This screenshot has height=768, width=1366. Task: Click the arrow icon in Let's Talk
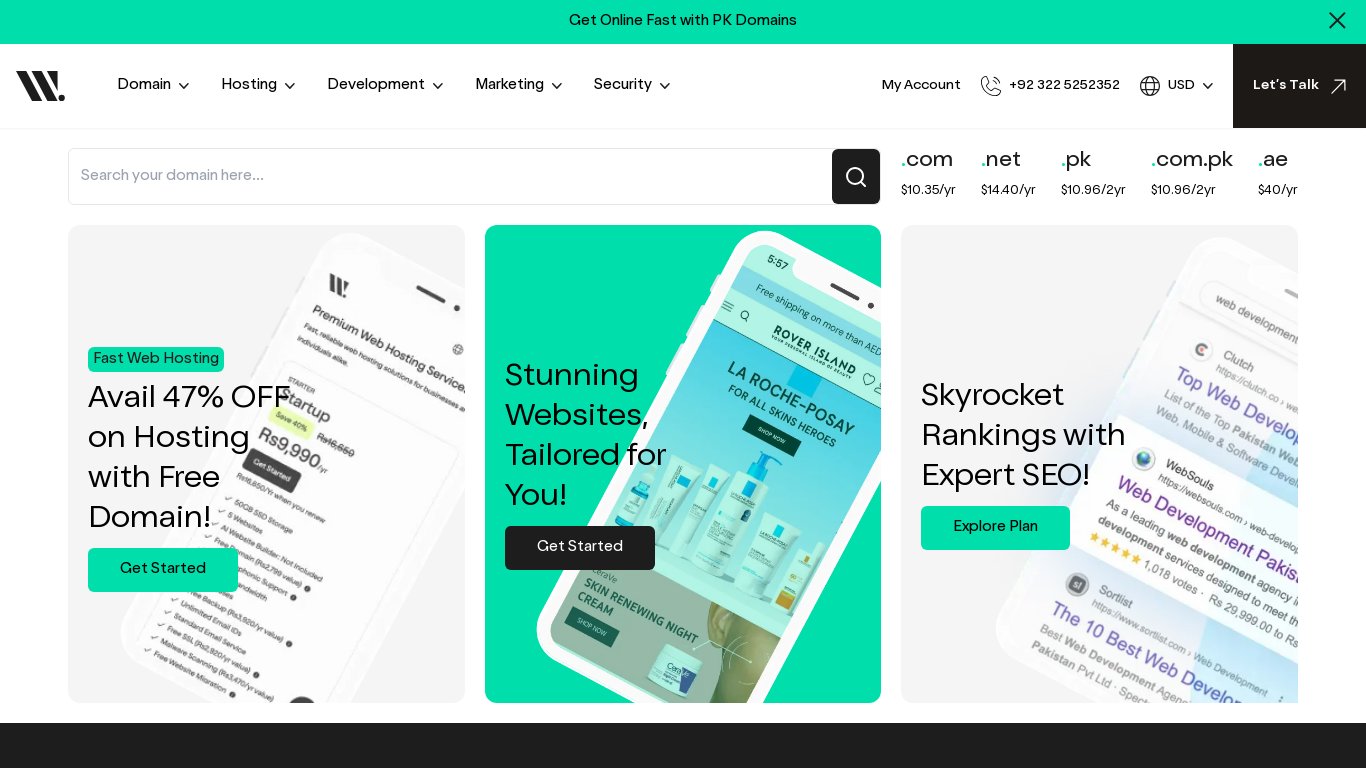tap(1338, 86)
